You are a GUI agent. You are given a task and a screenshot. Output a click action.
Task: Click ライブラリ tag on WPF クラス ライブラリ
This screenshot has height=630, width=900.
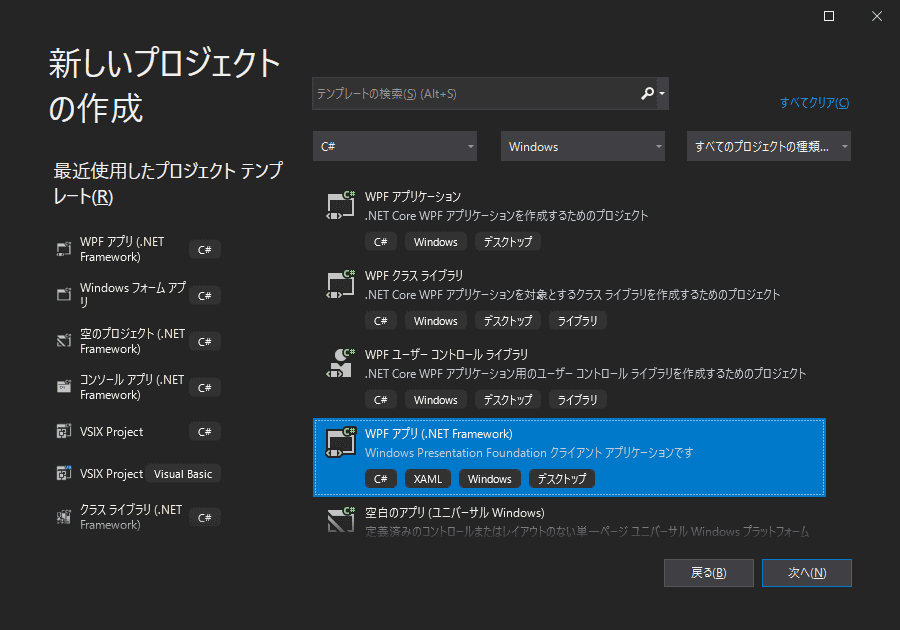[577, 321]
